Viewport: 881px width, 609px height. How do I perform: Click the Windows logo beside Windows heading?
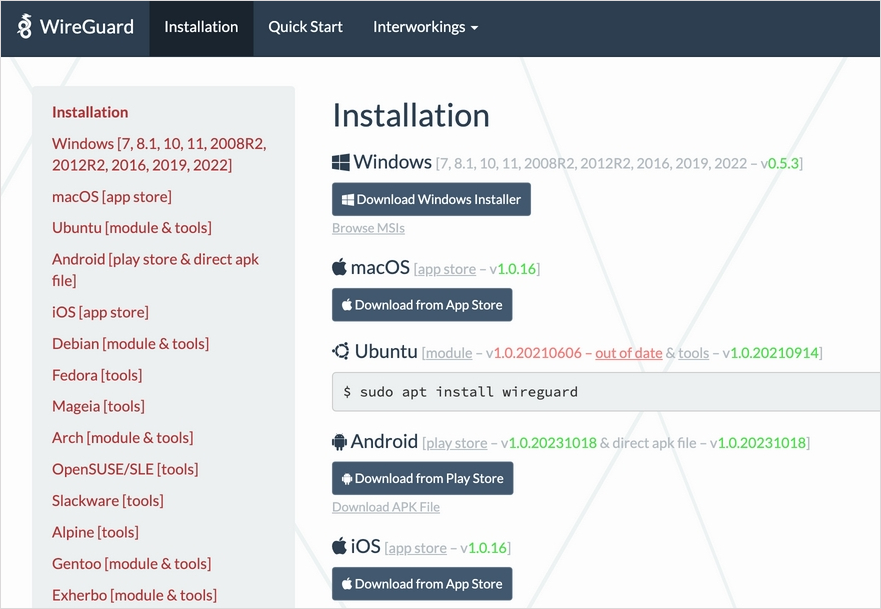tap(340, 162)
